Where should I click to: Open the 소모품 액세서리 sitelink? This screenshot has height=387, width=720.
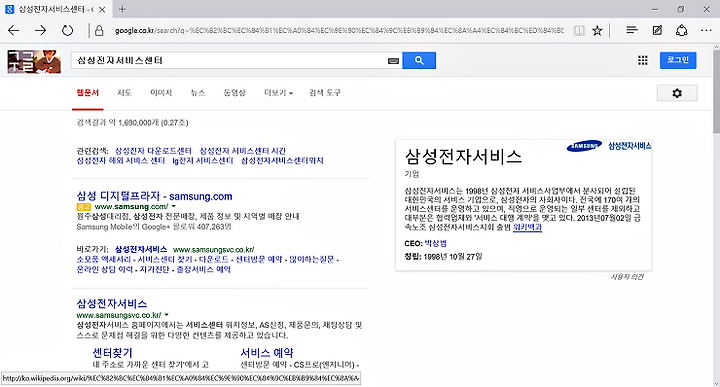click(104, 259)
